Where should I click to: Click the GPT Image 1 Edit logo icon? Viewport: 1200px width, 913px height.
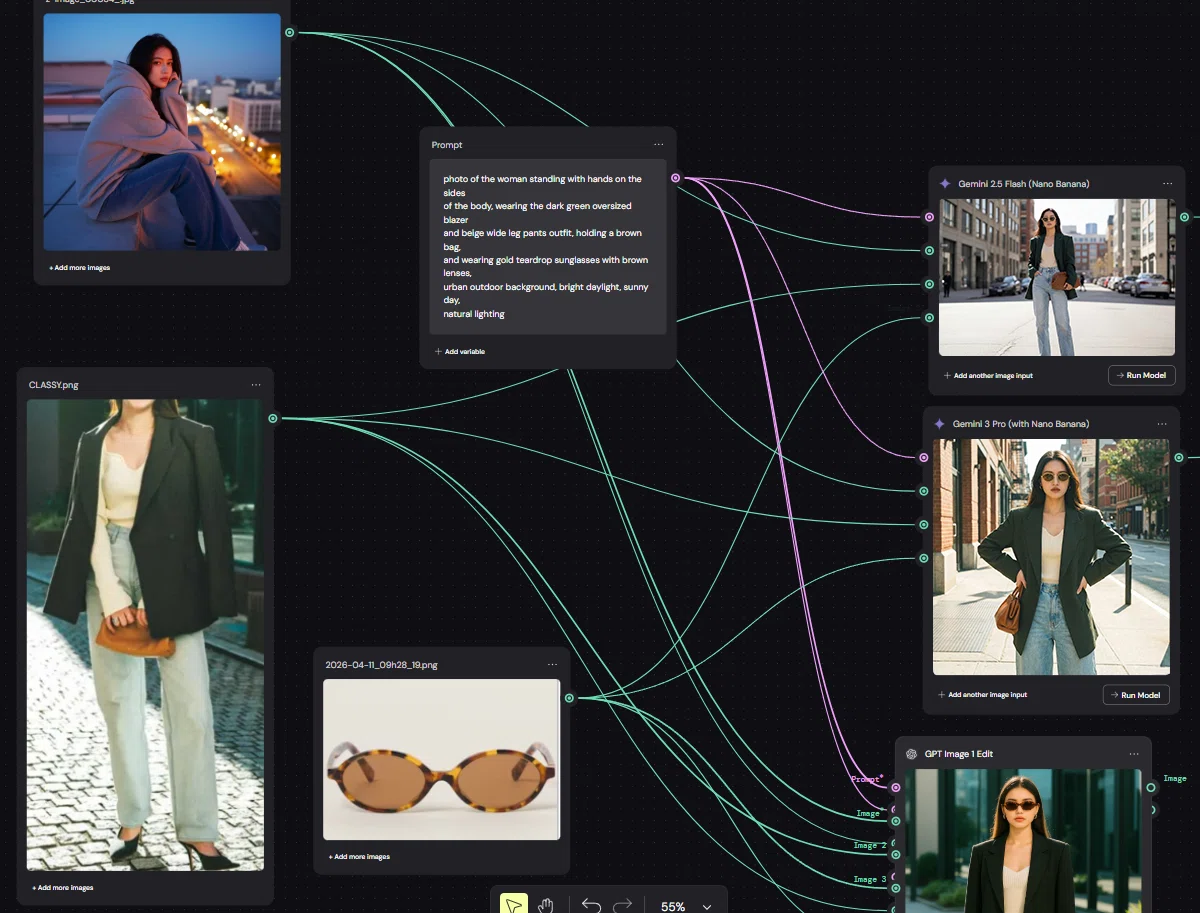(x=911, y=754)
